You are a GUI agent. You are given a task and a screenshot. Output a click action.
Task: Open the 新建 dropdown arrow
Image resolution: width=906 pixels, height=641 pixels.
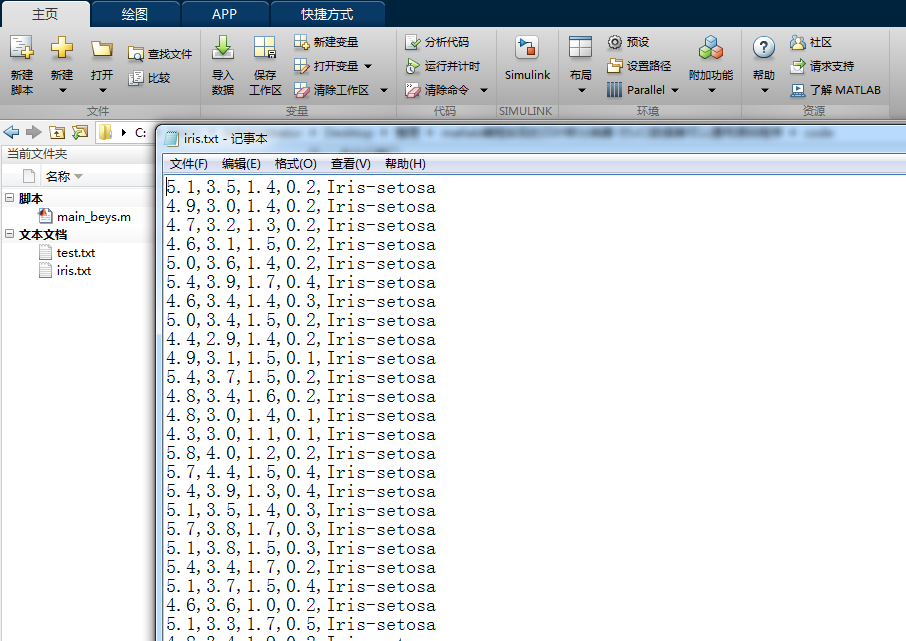tap(62, 91)
